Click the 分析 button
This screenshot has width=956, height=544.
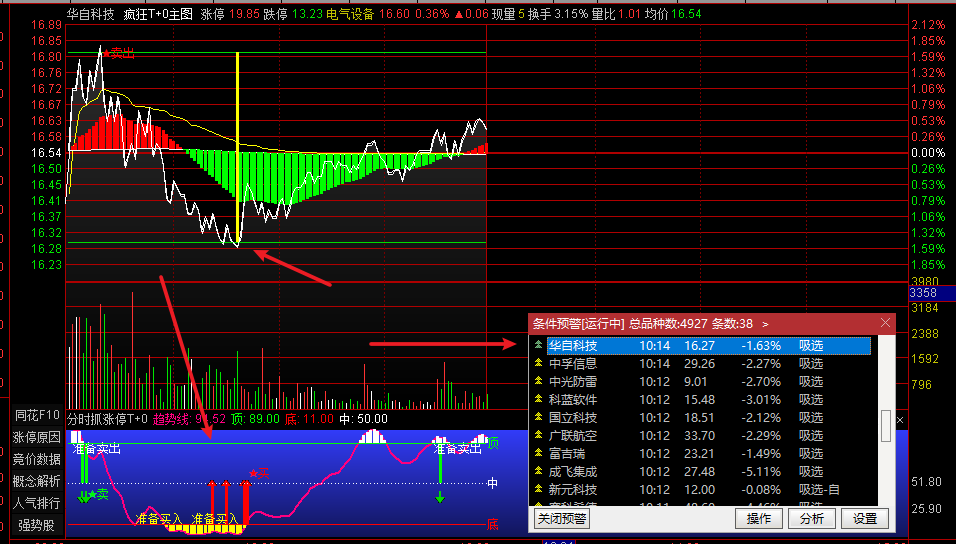click(x=812, y=518)
